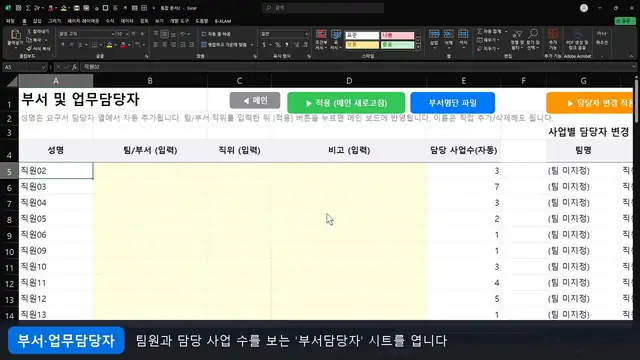This screenshot has height=360, width=640.
Task: Apply the 표준 (Normal) cell style
Action: (x=362, y=36)
